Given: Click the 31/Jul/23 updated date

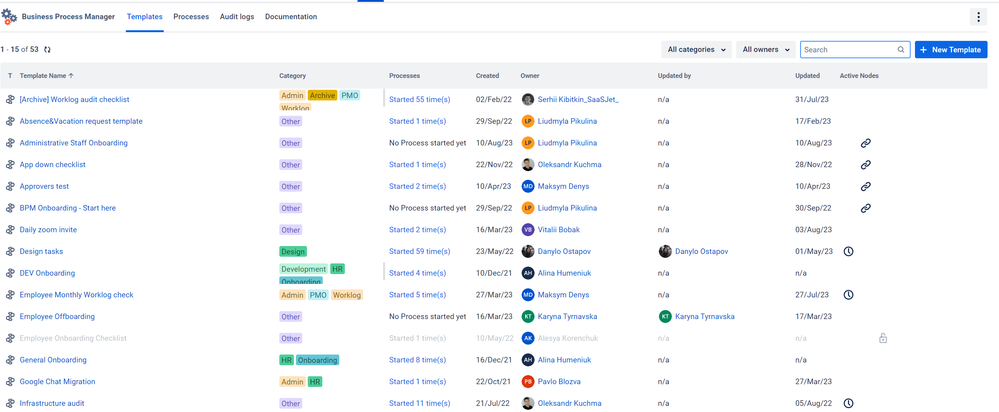Looking at the screenshot, I should pyautogui.click(x=812, y=99).
